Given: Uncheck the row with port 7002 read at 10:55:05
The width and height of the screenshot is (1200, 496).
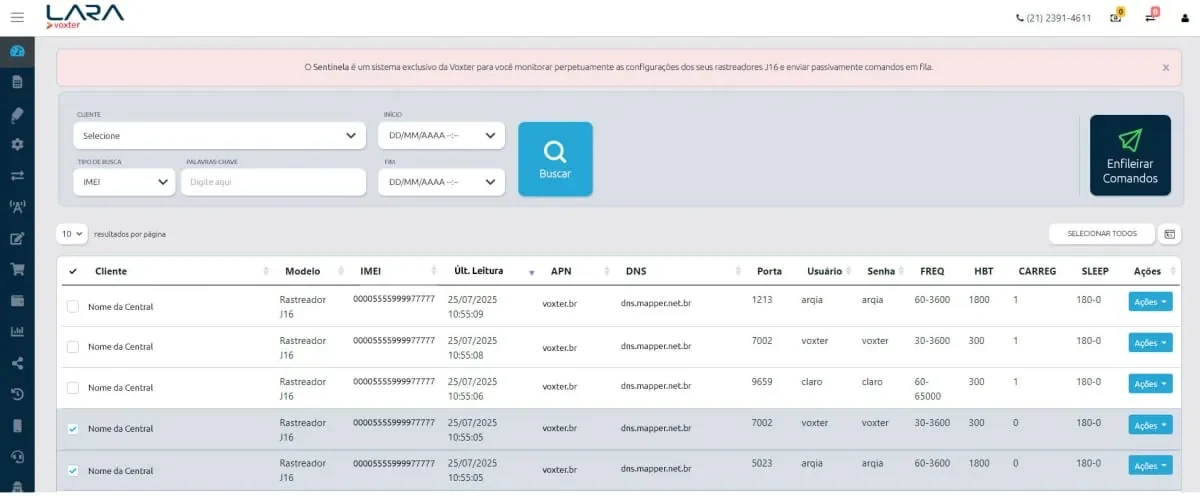Looking at the screenshot, I should pos(73,429).
